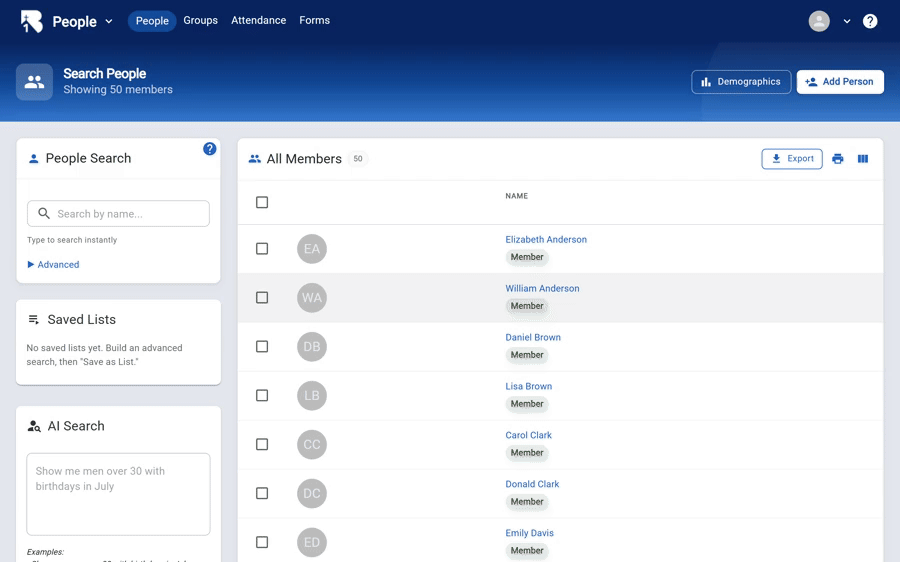Click the LB avatar for Lisa Brown
900x562 pixels.
tap(312, 396)
